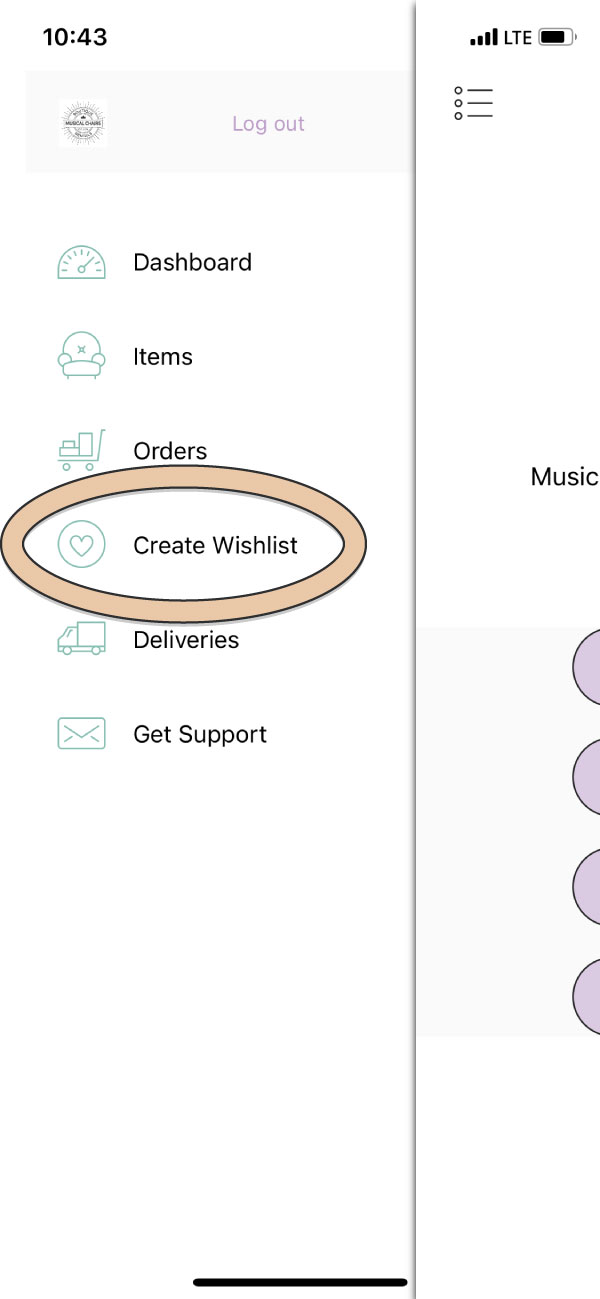Tap the first purple circle button

click(587, 668)
